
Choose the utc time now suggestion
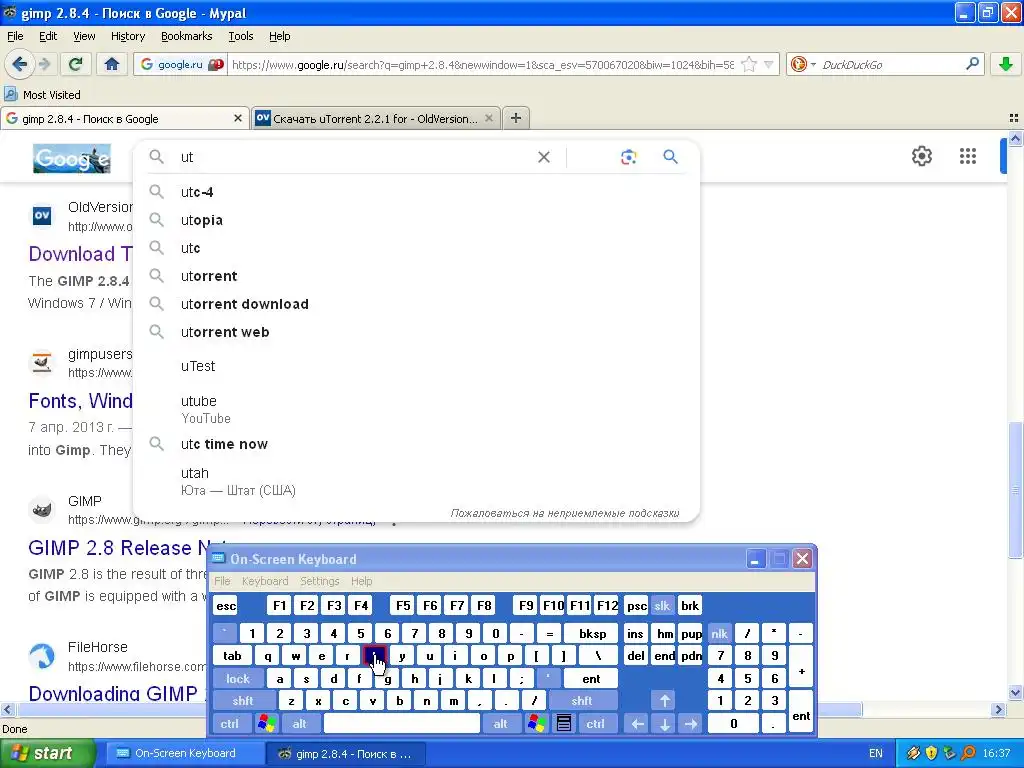point(416,444)
